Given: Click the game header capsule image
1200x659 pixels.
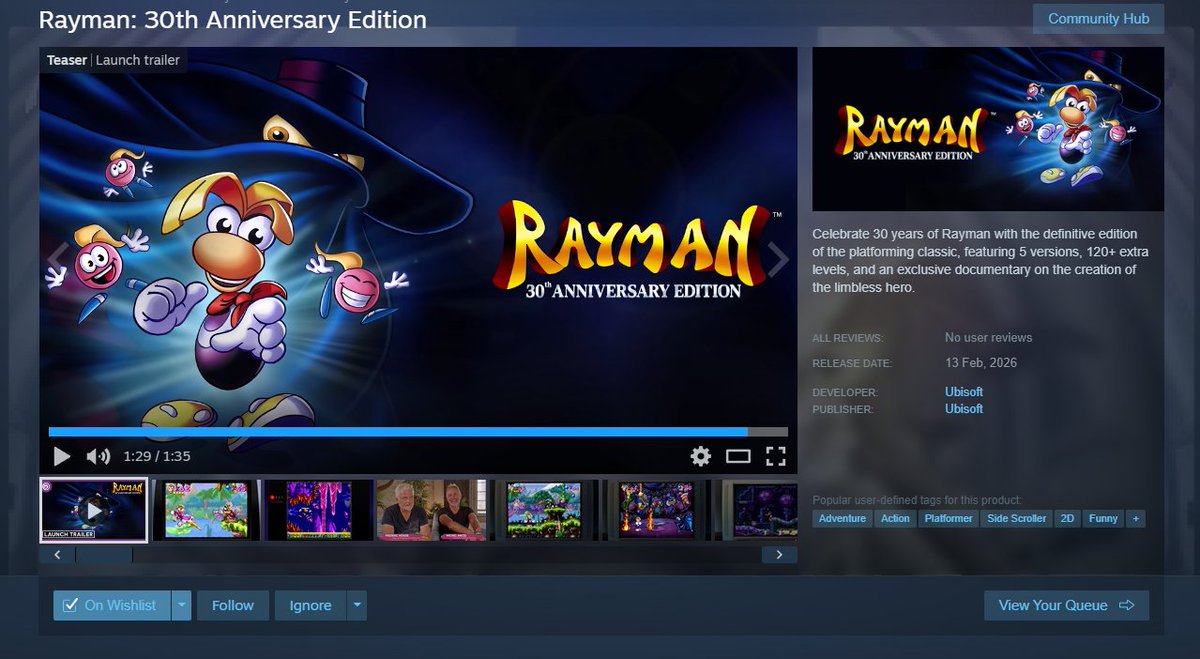Looking at the screenshot, I should 988,129.
